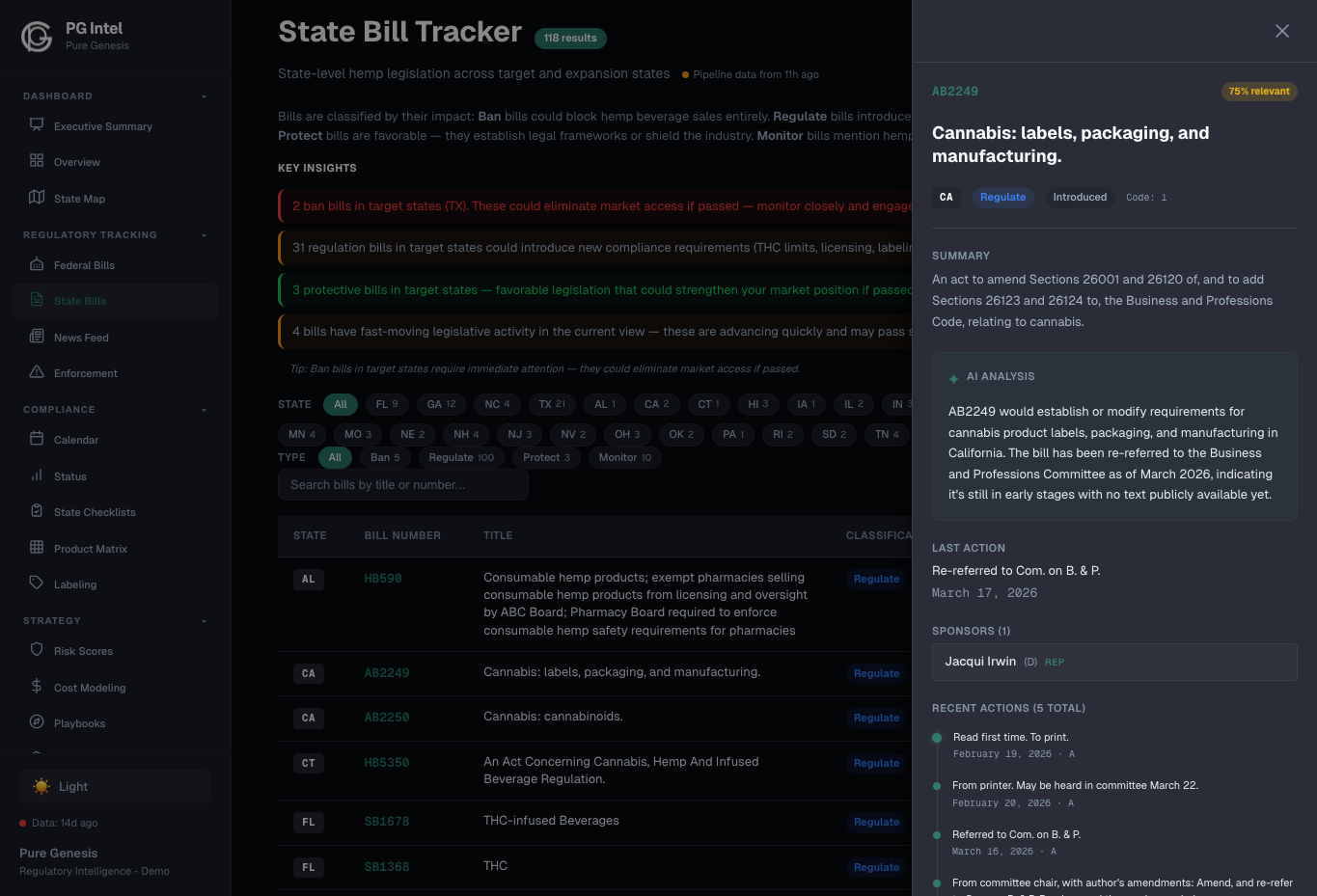View sponsor Jacqui Irwin details

point(980,662)
